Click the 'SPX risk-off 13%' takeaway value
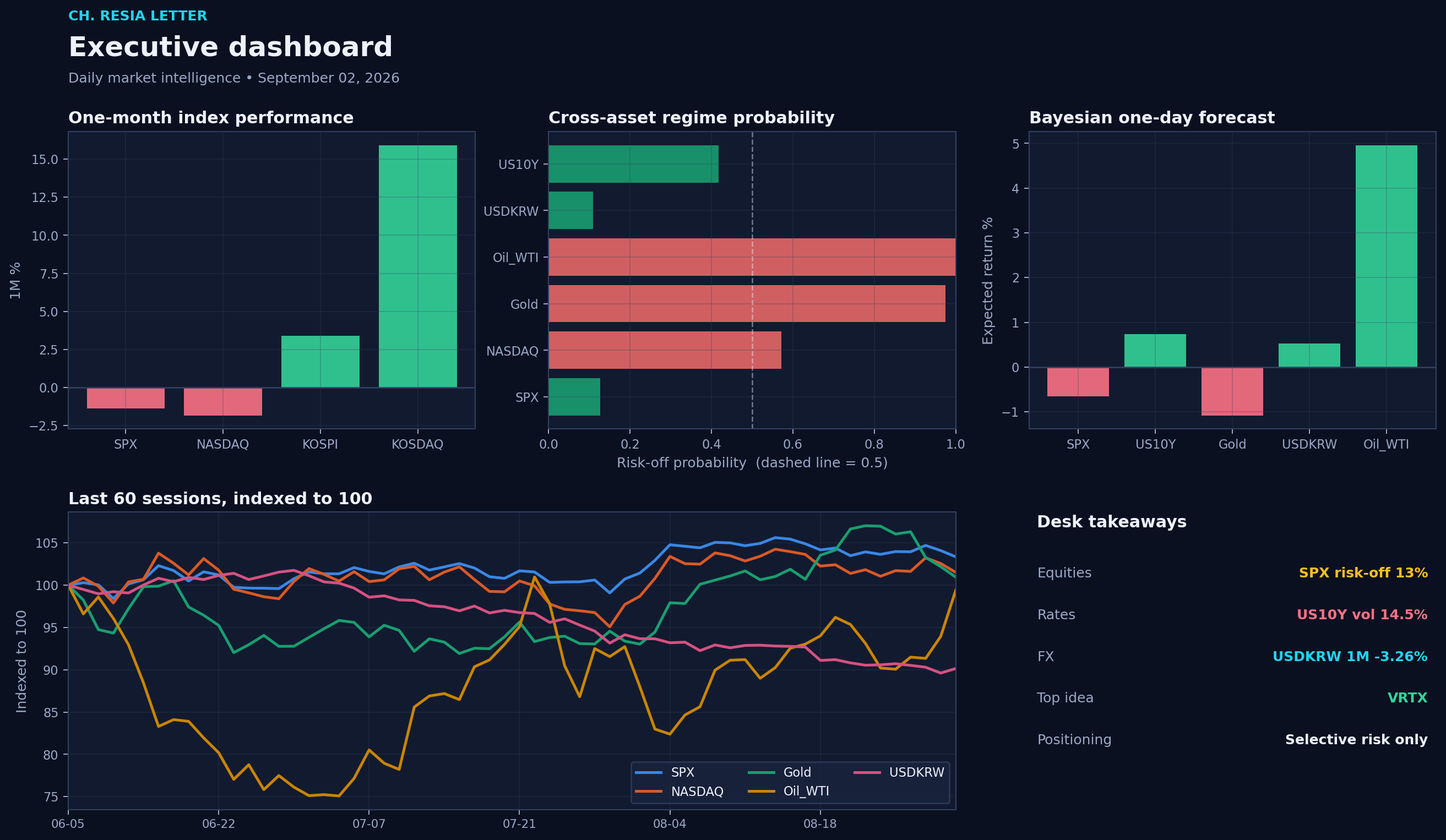1446x840 pixels. [1363, 572]
